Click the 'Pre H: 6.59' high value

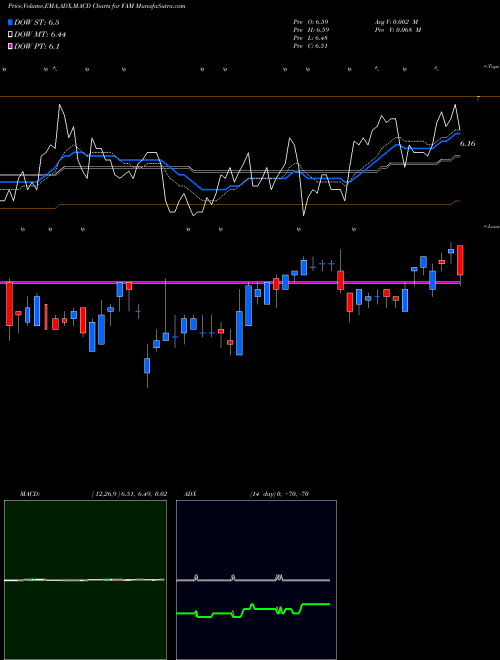pyautogui.click(x=311, y=30)
